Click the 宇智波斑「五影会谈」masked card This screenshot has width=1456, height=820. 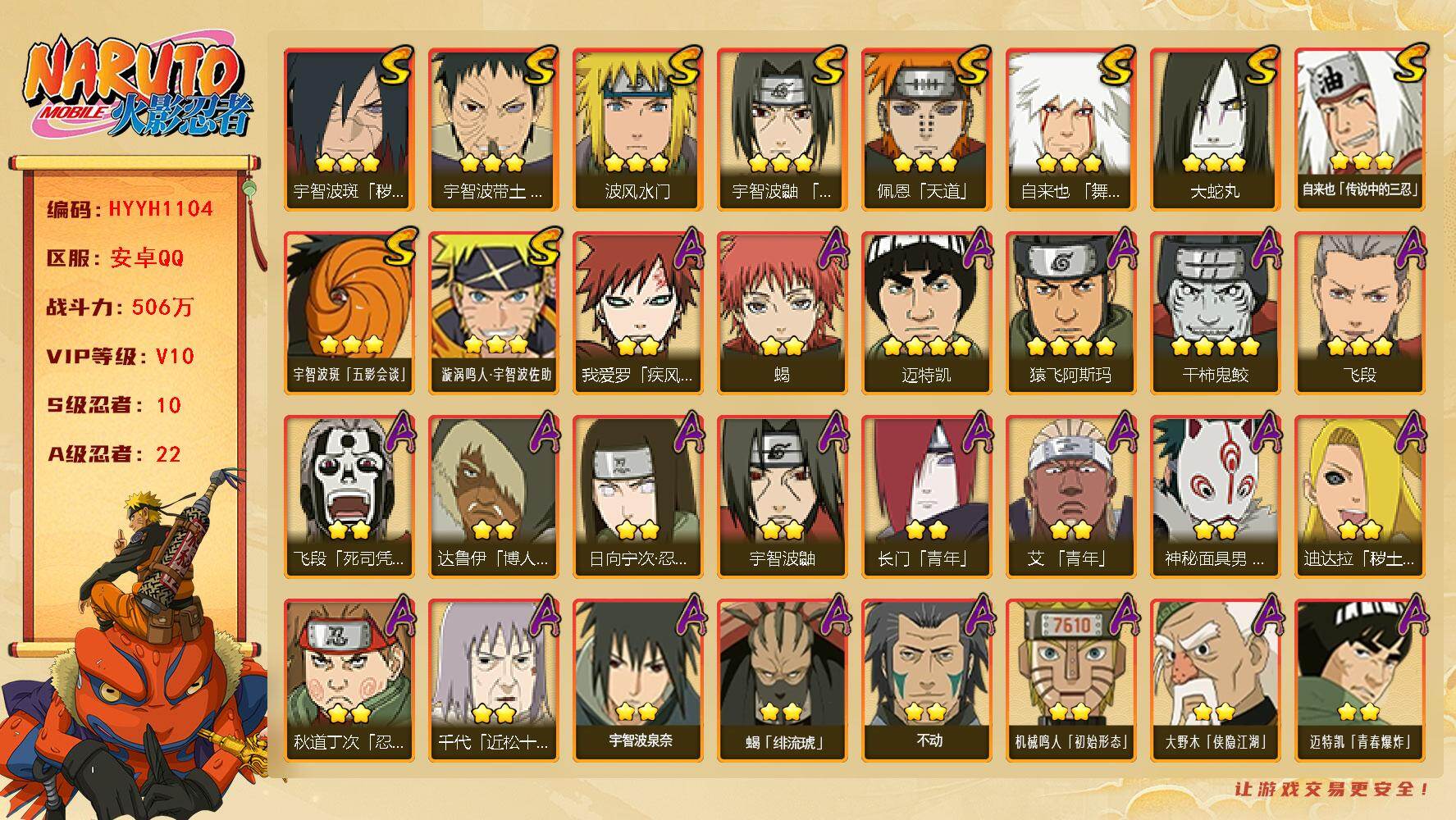[349, 312]
